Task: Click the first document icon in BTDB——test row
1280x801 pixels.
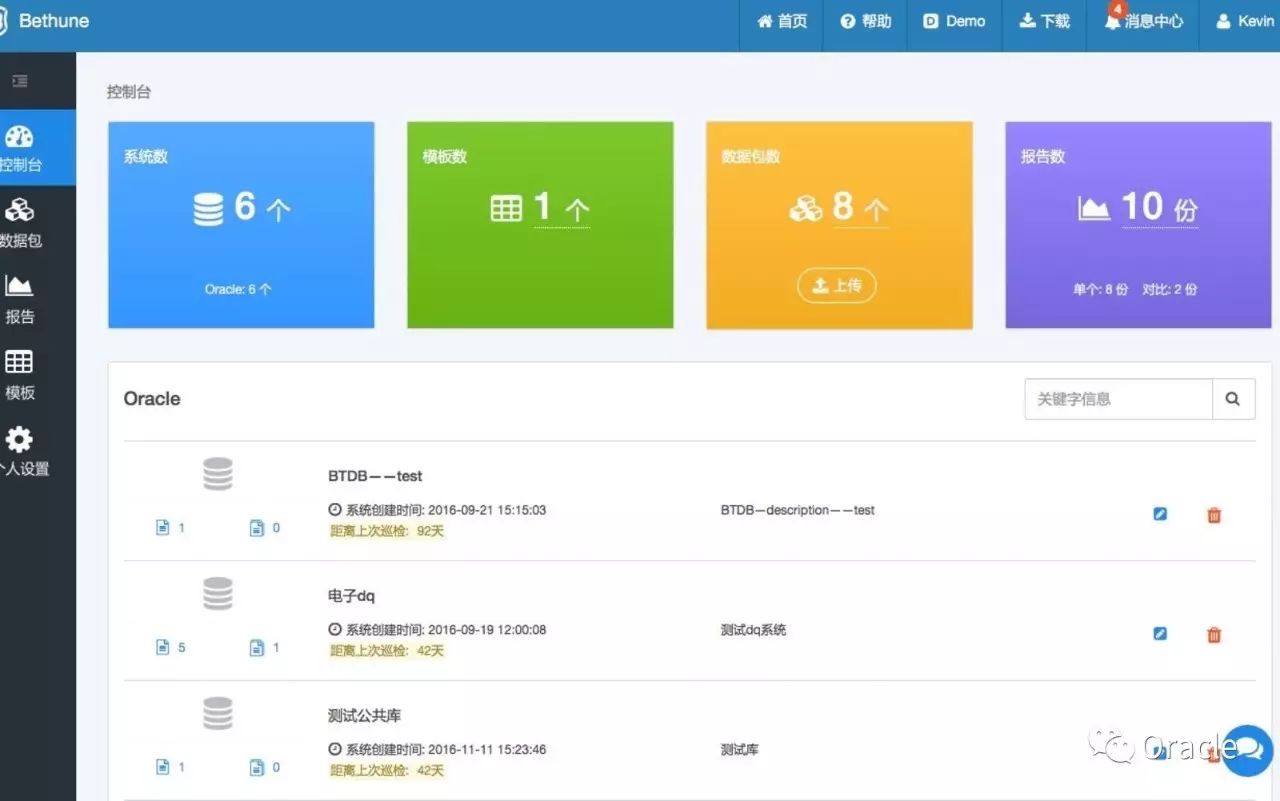Action: (x=163, y=527)
